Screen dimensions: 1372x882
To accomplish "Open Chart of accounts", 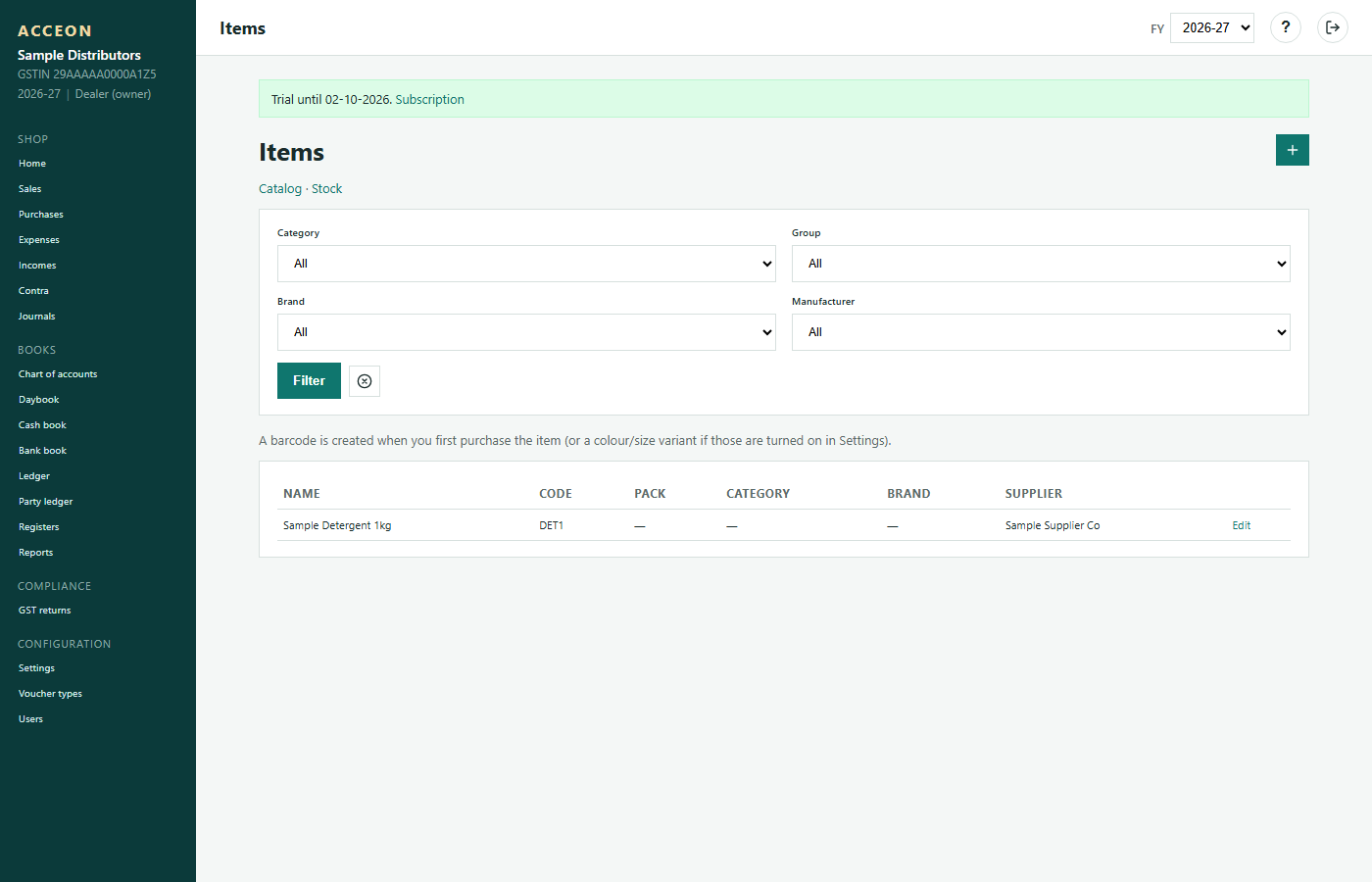I will [x=58, y=374].
